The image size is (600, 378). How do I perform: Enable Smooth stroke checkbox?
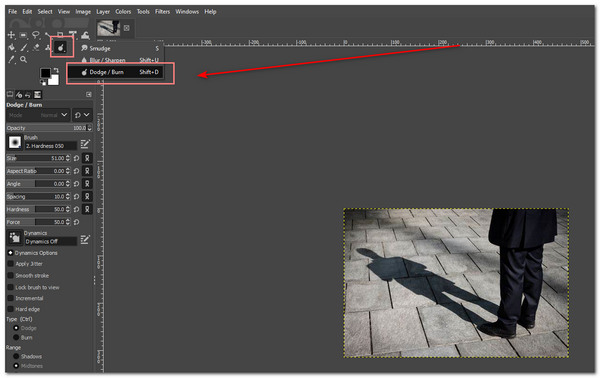pyautogui.click(x=11, y=275)
